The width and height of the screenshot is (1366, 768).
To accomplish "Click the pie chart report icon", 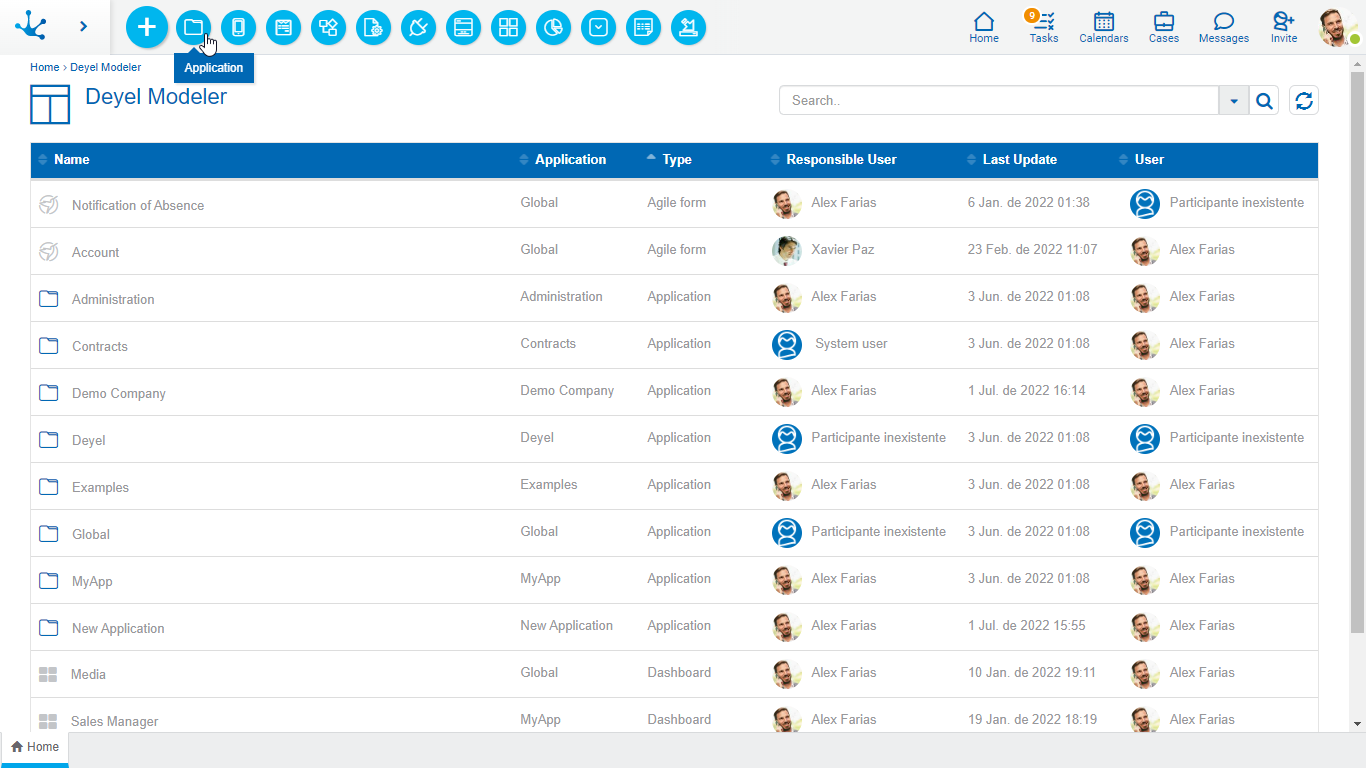I will 553,27.
